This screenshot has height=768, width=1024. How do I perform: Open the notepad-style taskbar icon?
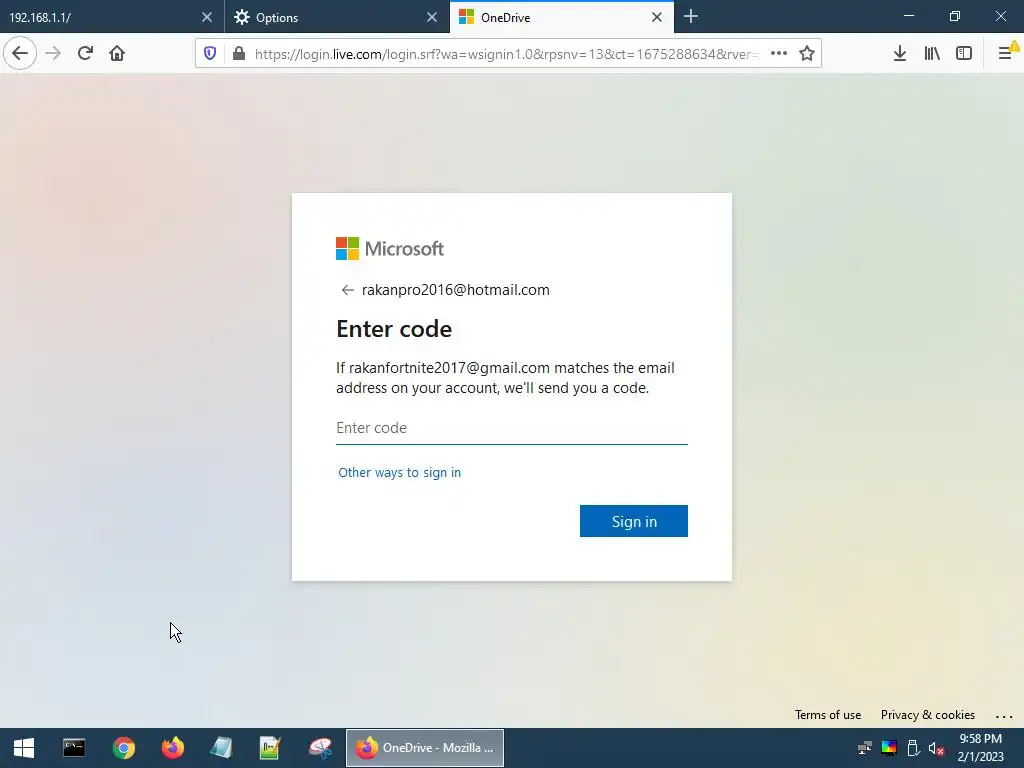click(221, 748)
